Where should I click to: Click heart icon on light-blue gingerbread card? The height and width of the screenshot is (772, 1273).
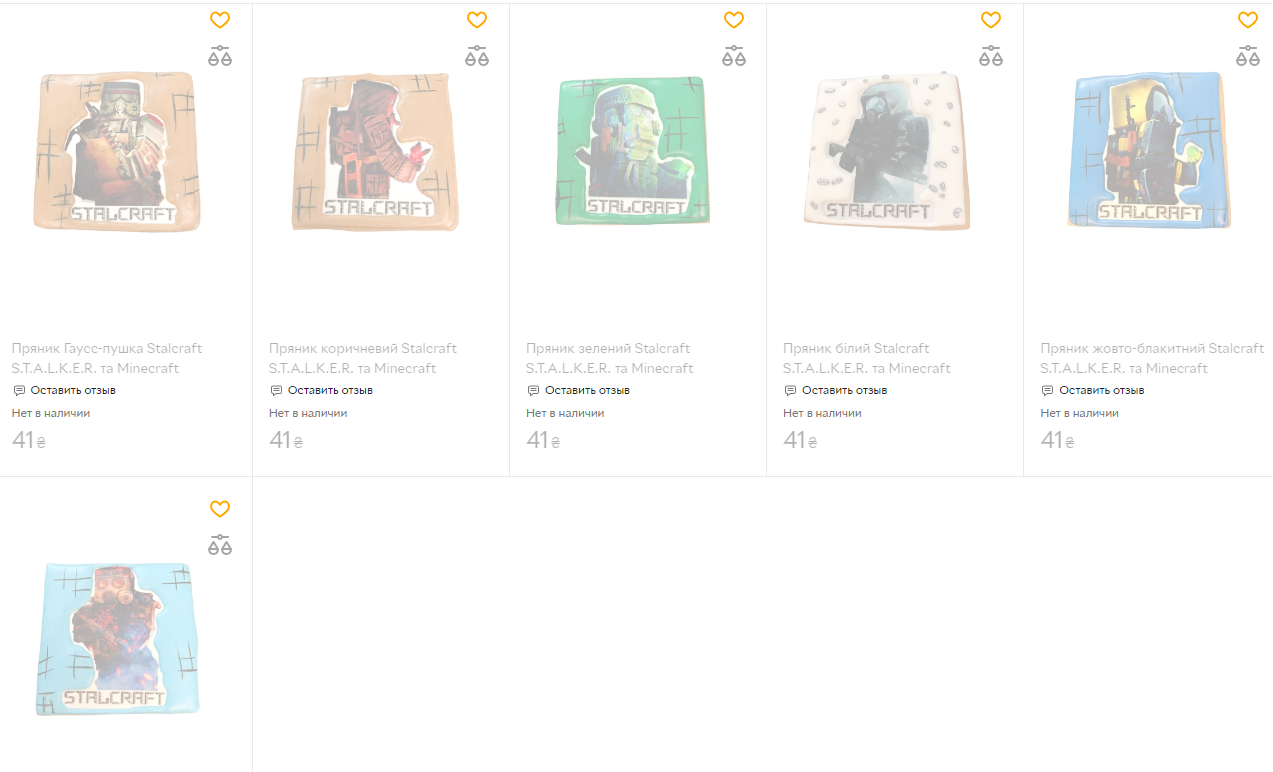point(220,509)
